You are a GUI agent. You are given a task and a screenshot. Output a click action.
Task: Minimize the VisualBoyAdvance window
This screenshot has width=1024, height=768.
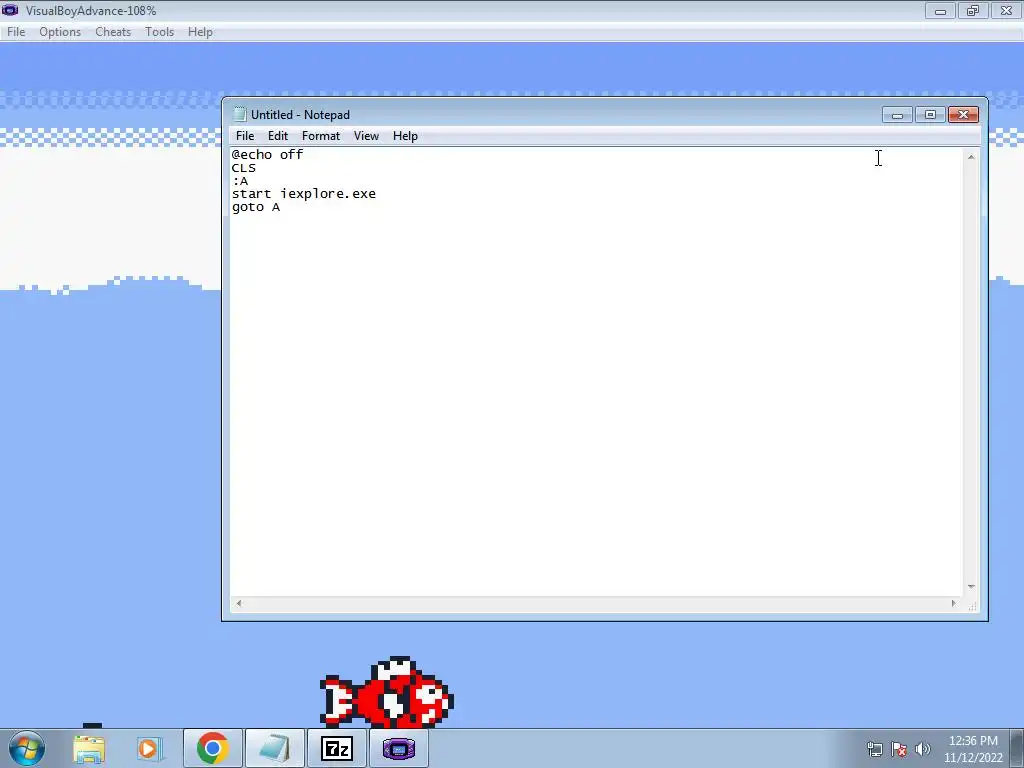[940, 10]
